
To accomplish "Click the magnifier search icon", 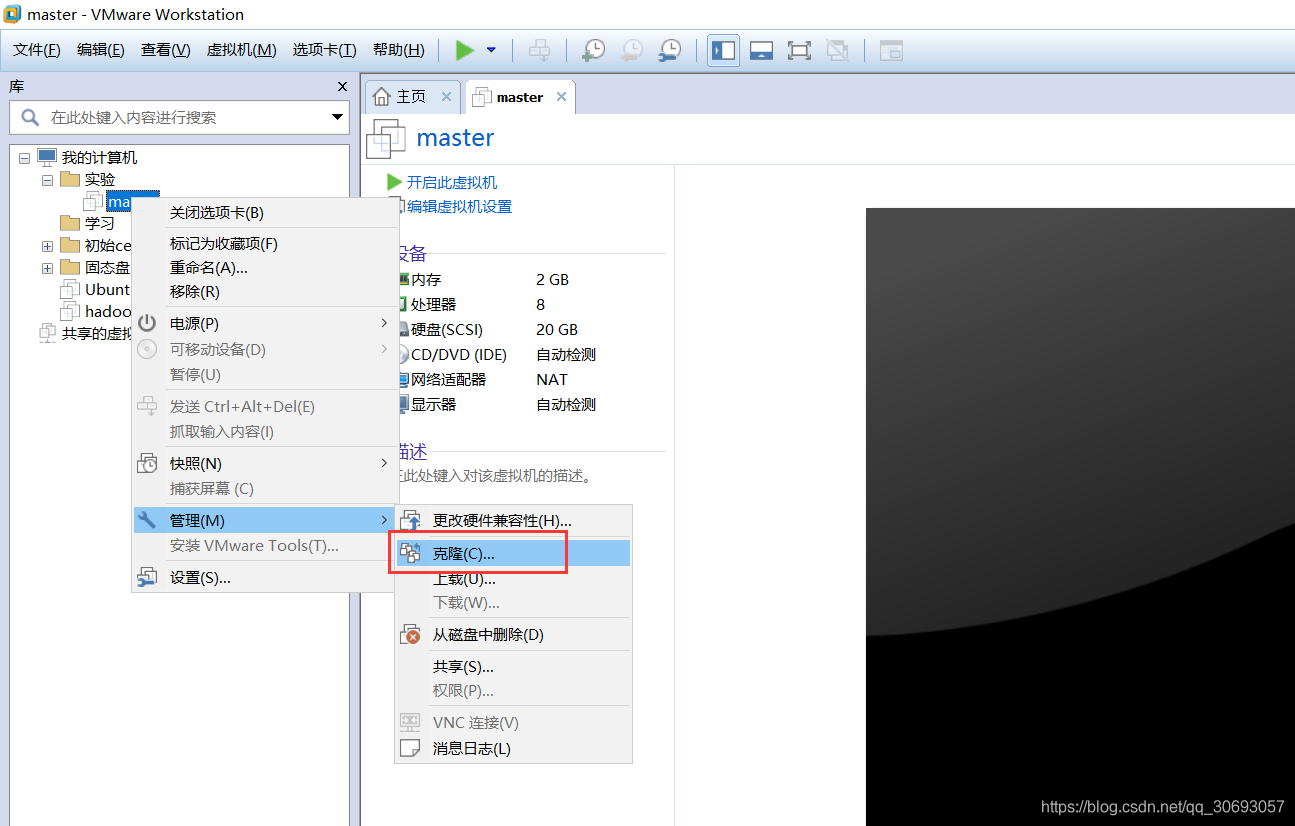I will coord(30,117).
